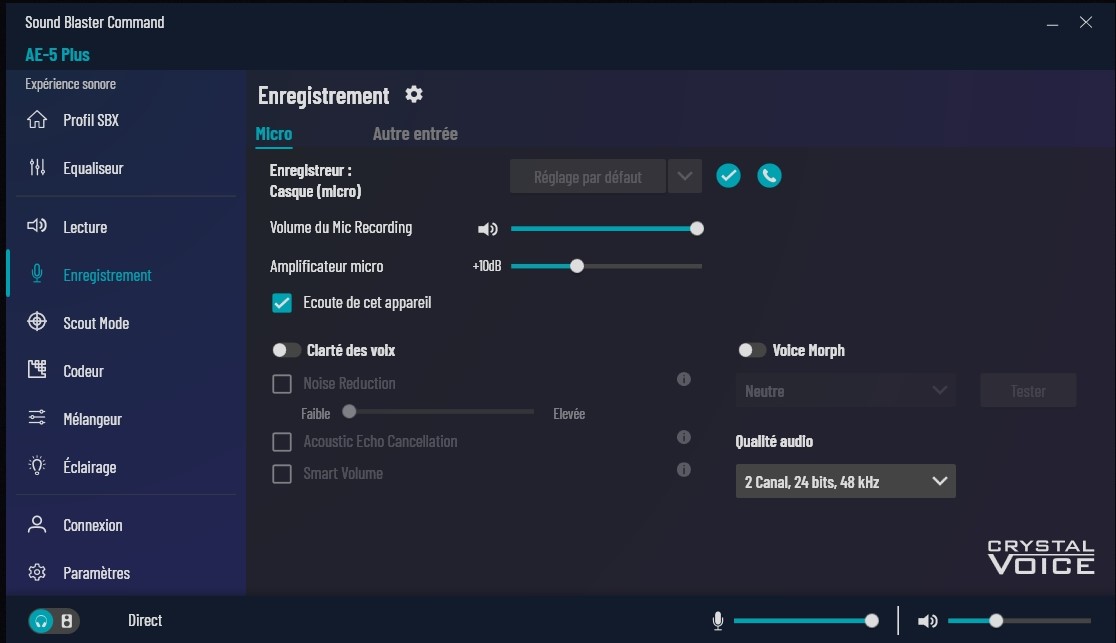
Task: Select headphone output icon in bottom toggle
Action: pyautogui.click(x=41, y=621)
